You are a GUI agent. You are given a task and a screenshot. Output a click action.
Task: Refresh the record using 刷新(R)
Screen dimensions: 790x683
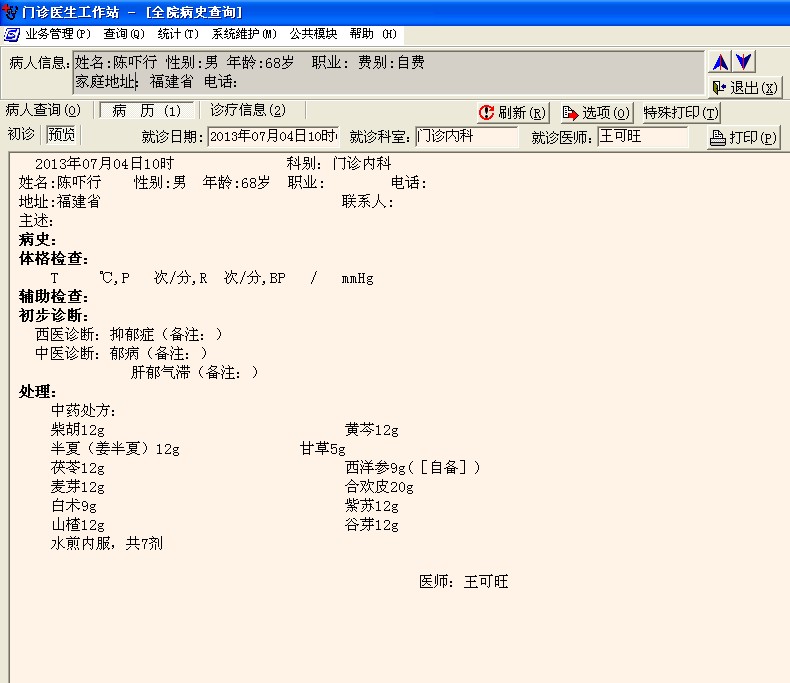coord(512,112)
